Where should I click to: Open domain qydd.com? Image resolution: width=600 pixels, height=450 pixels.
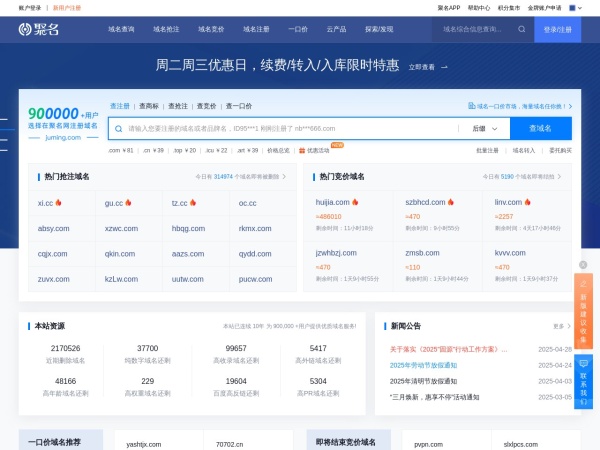click(x=255, y=254)
